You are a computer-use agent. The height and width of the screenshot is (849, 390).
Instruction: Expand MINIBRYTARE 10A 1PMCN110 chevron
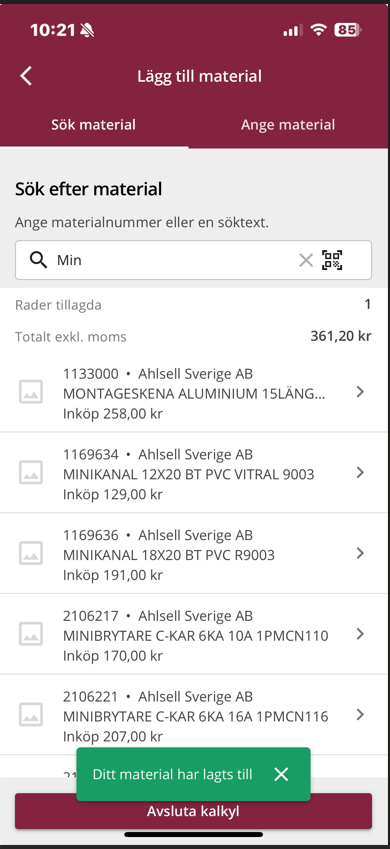click(360, 634)
